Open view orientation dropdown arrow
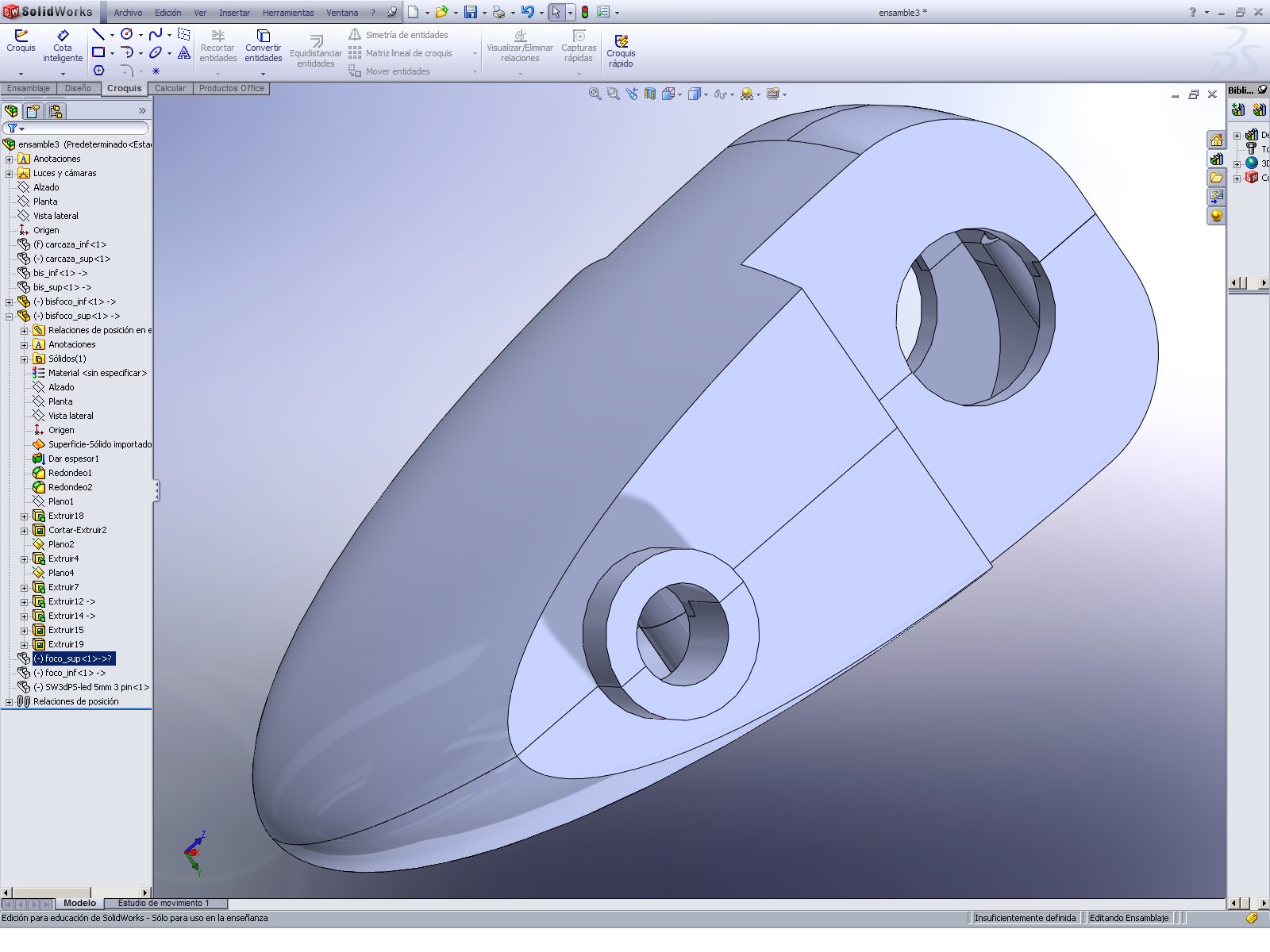Image resolution: width=1270 pixels, height=952 pixels. [679, 94]
